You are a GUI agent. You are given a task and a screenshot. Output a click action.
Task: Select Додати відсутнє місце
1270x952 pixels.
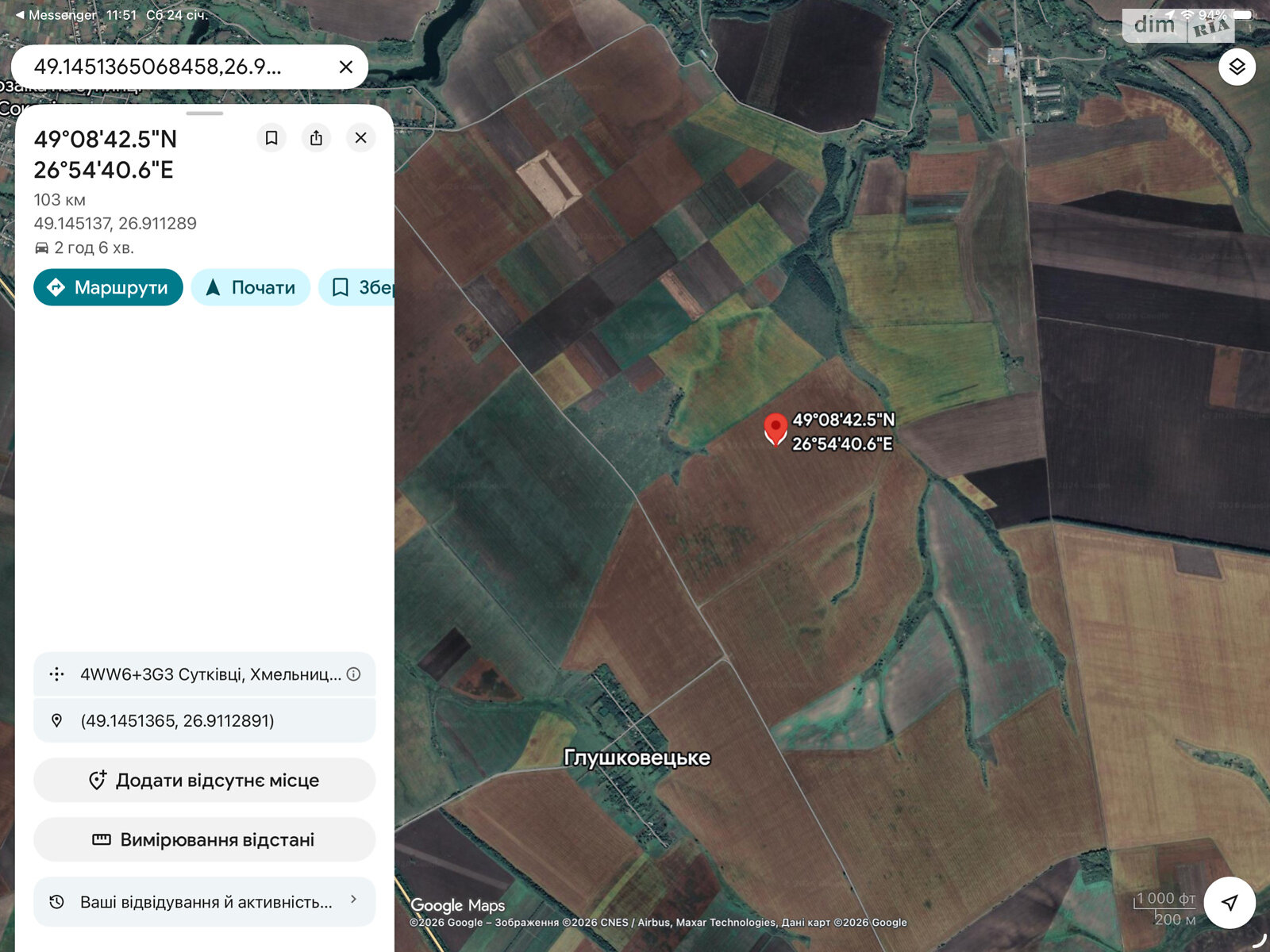pyautogui.click(x=204, y=781)
